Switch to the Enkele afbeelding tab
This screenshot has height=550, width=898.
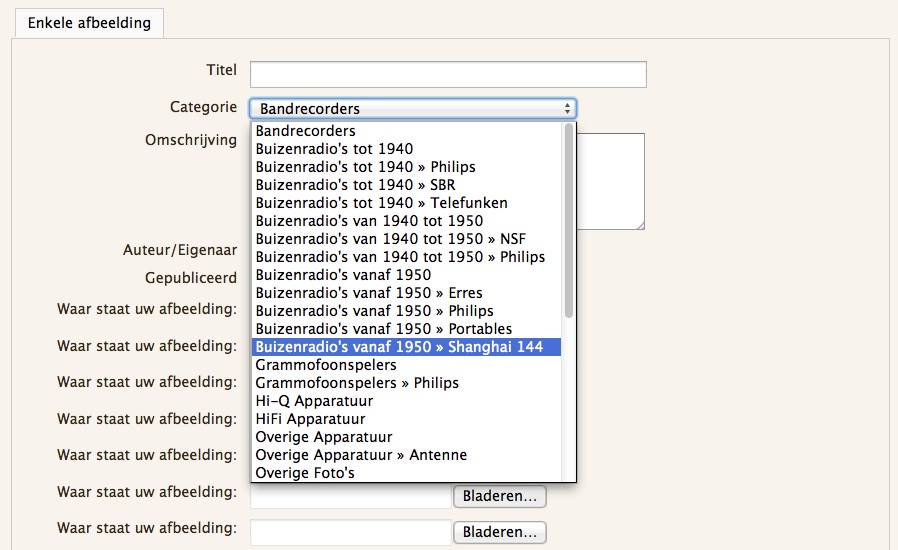tap(89, 22)
